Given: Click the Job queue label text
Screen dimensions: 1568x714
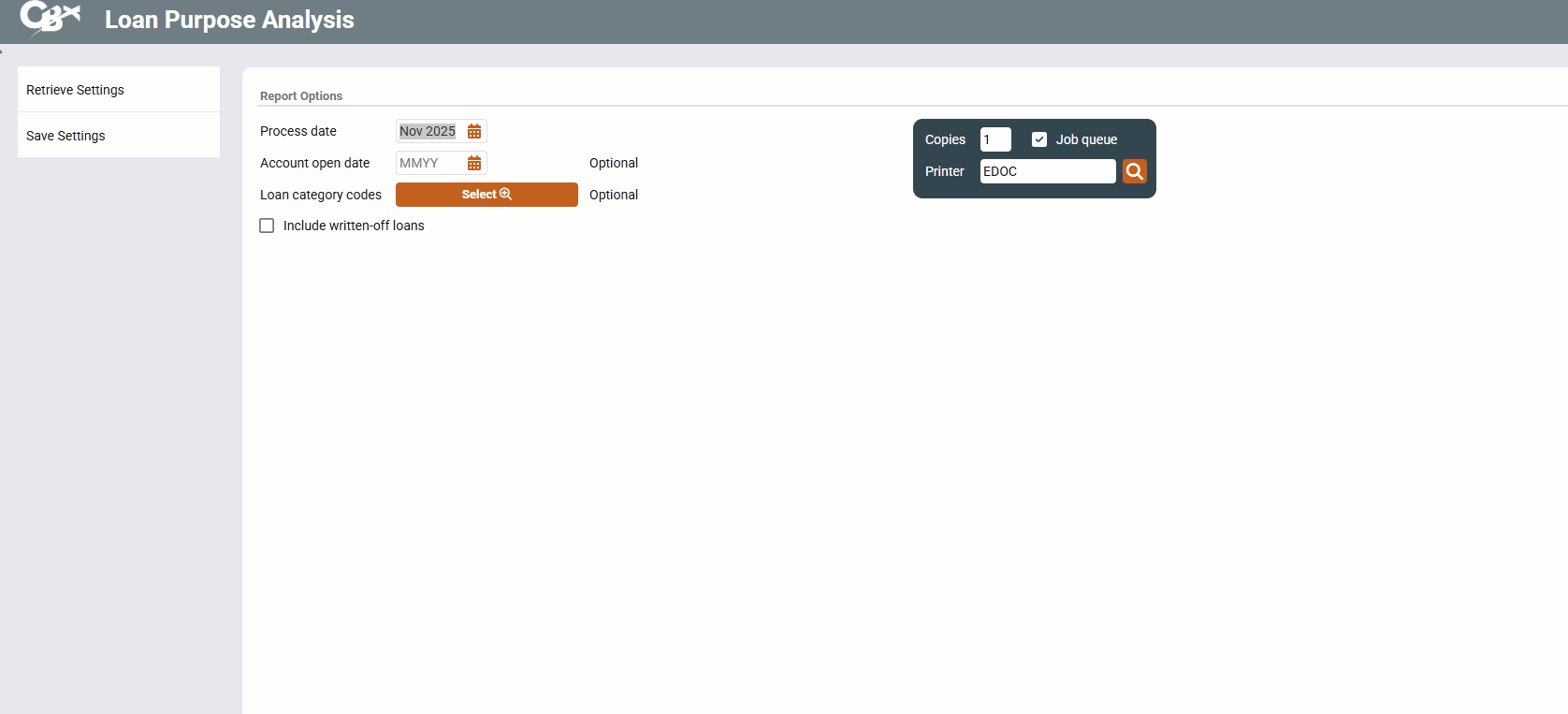Looking at the screenshot, I should (1086, 139).
